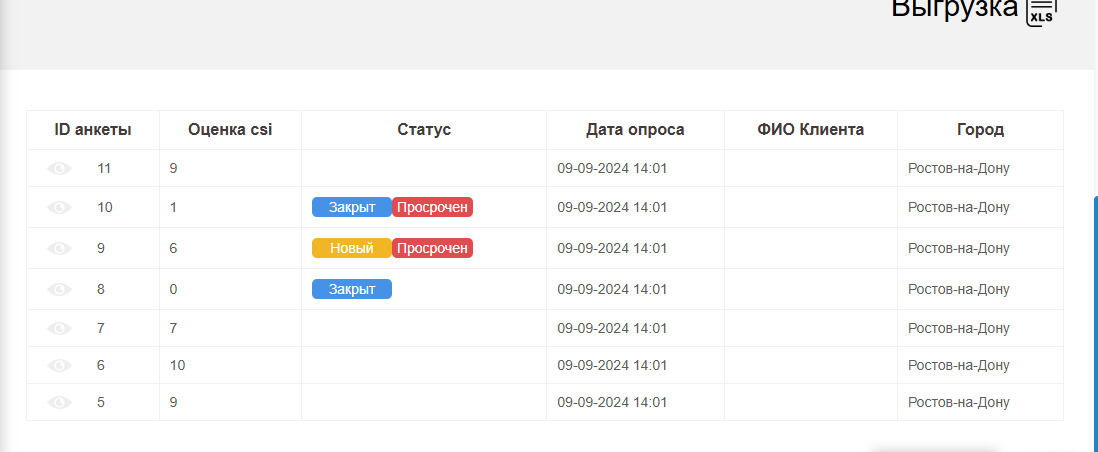The height and width of the screenshot is (452, 1098).
Task: Click the eye icon for survey 11
Action: tap(60, 168)
